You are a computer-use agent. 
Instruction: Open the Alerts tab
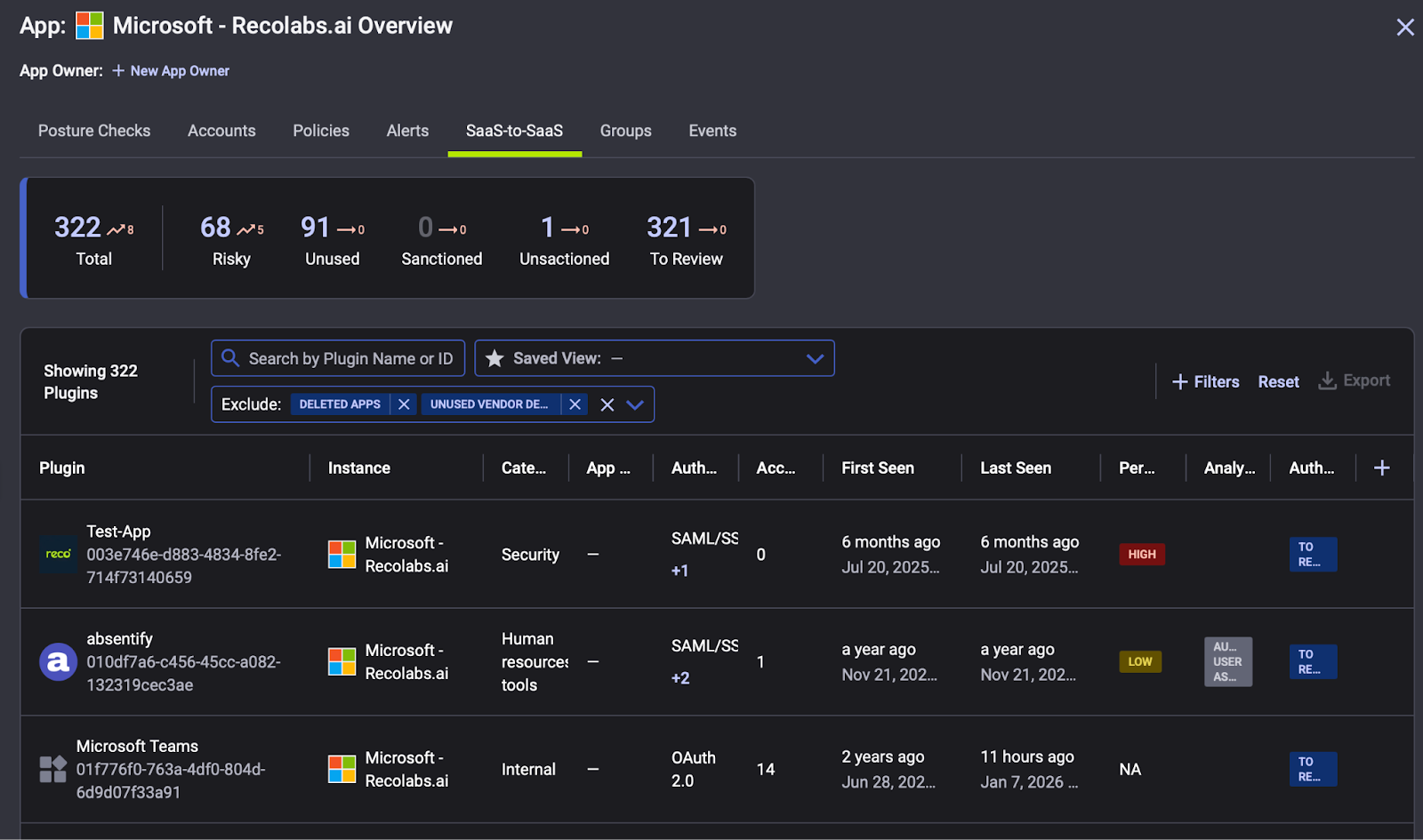tap(407, 131)
